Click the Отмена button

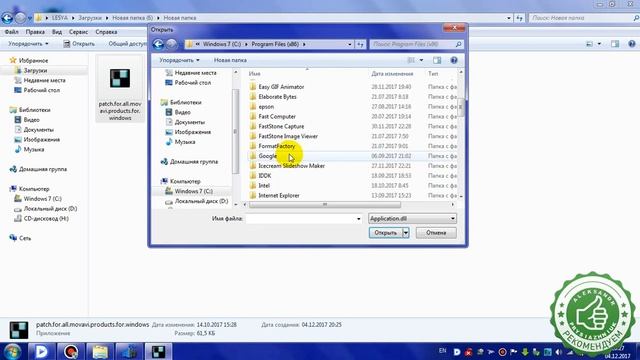pos(436,233)
